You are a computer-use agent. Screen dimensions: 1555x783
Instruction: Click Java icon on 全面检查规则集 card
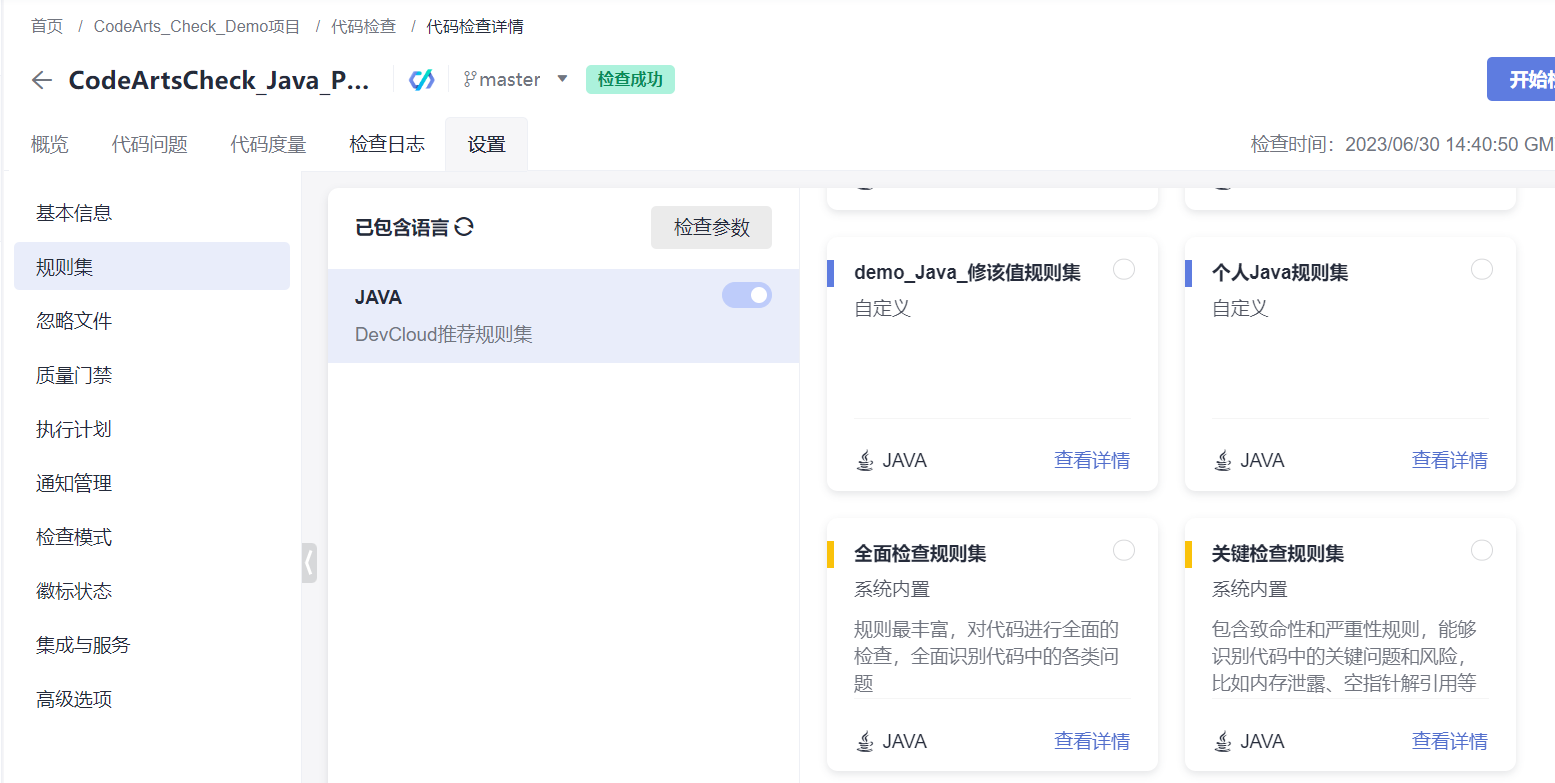(x=865, y=741)
